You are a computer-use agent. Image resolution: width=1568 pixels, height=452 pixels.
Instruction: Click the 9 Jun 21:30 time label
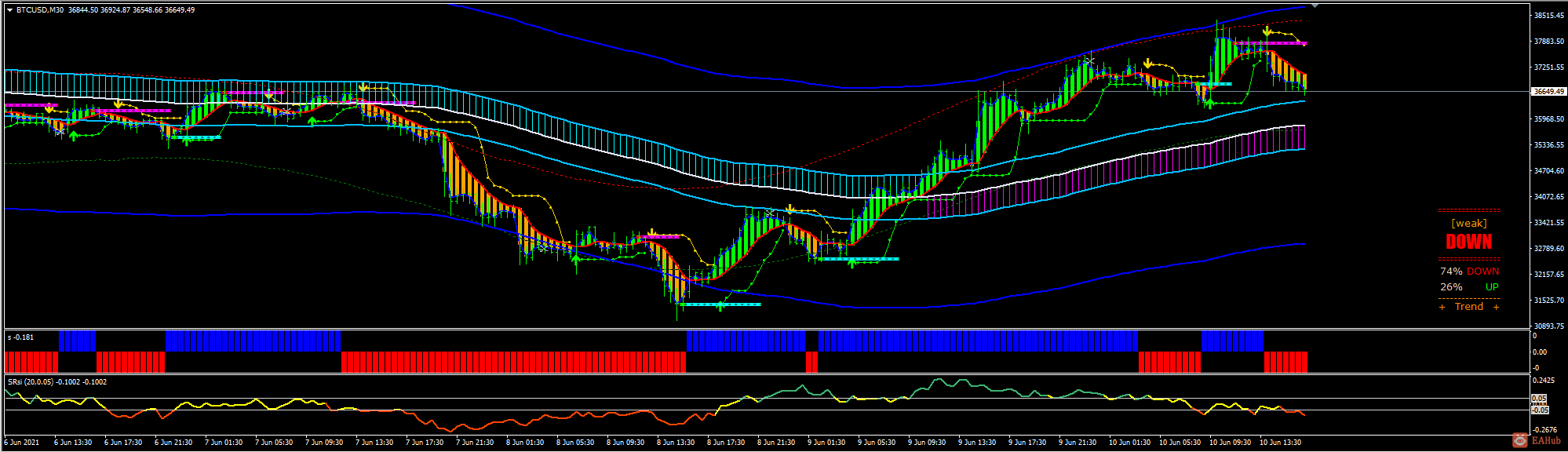click(x=1077, y=443)
